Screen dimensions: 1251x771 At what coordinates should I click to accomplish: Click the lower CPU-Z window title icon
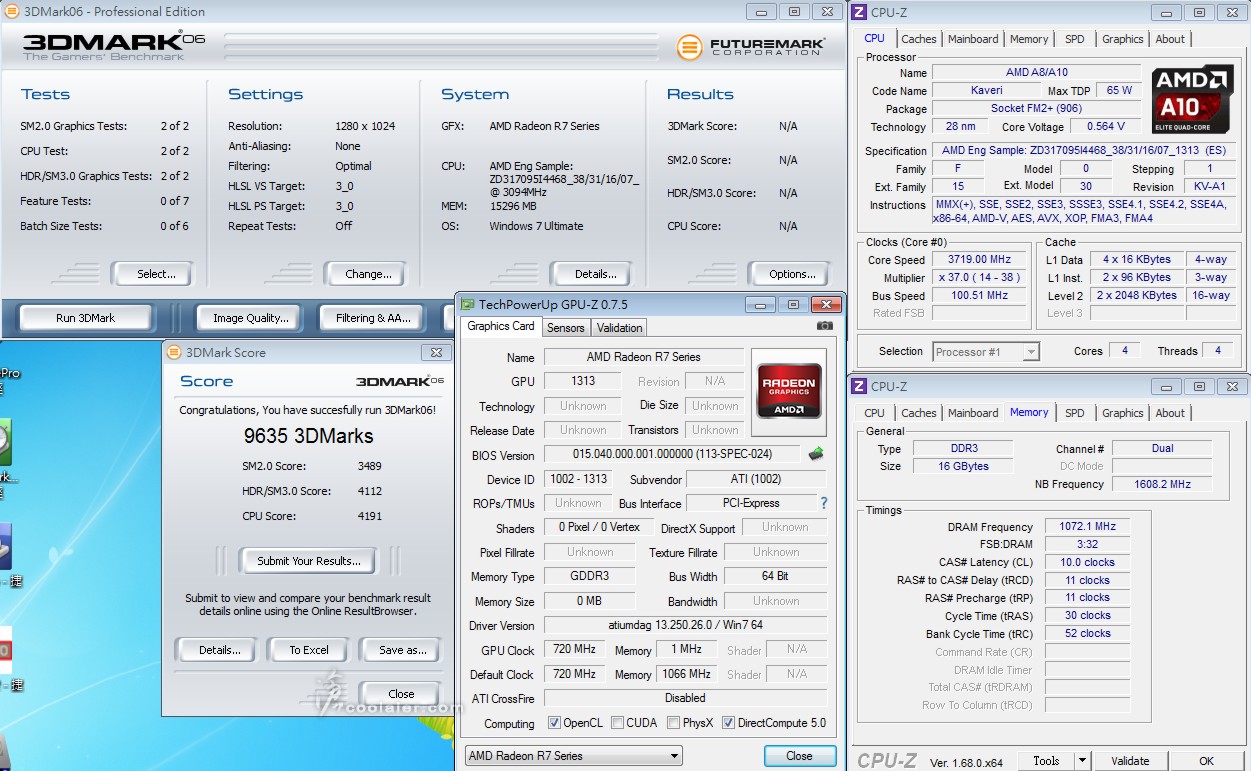pyautogui.click(x=859, y=386)
